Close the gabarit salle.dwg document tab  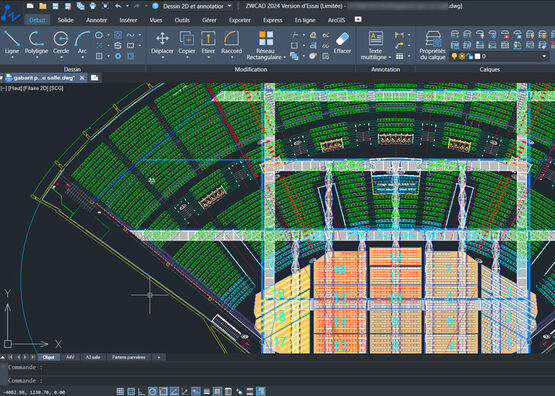click(82, 78)
